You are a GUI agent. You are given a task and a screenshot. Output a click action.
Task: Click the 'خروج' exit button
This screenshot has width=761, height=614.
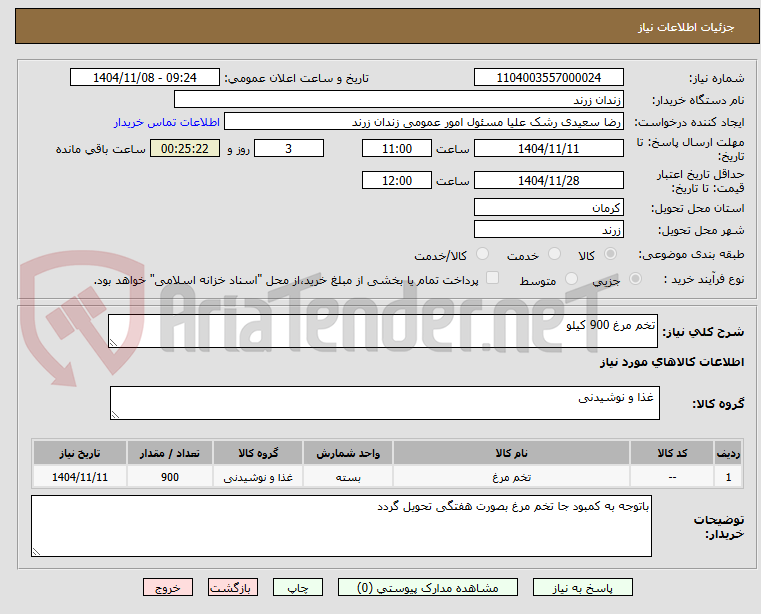coord(167,587)
